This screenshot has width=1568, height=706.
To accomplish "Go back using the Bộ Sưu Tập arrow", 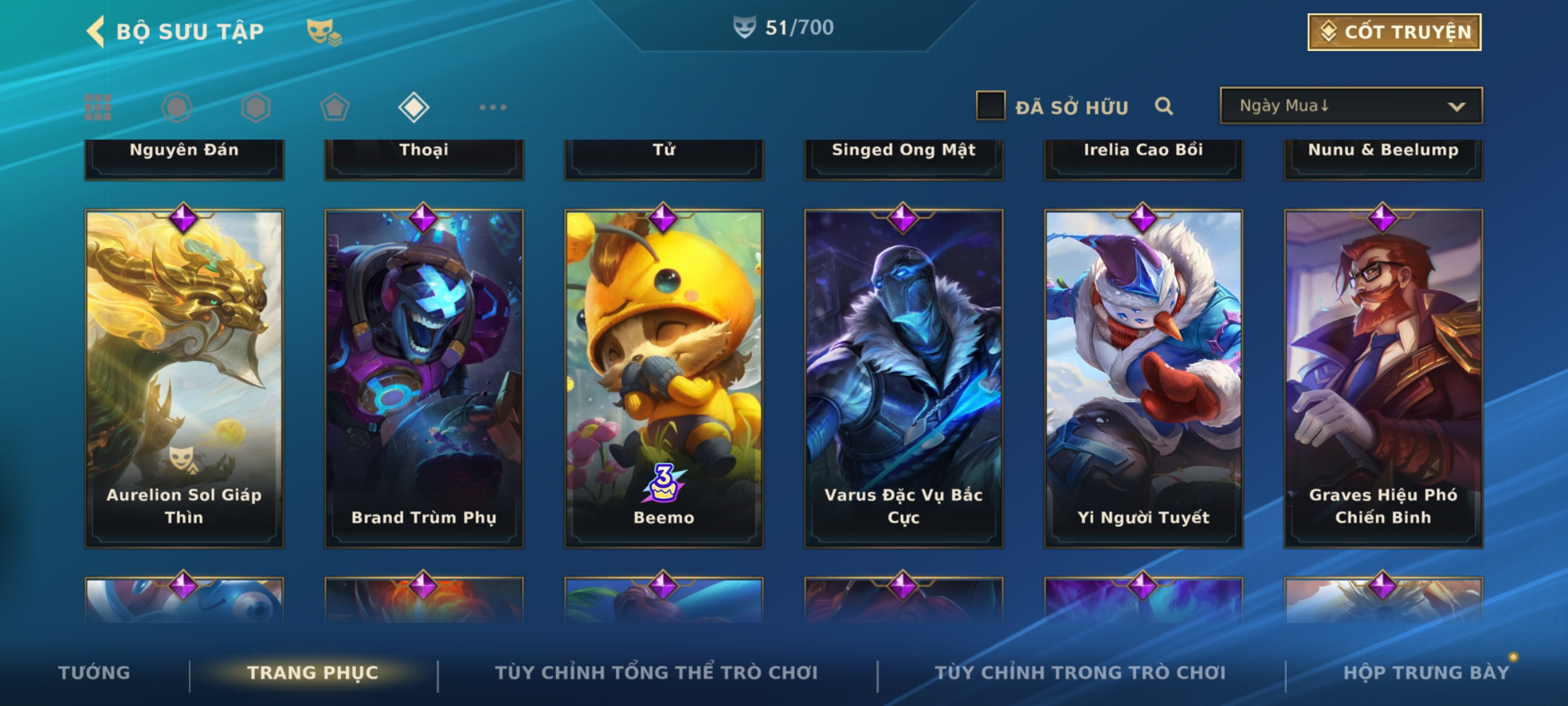I will click(95, 31).
